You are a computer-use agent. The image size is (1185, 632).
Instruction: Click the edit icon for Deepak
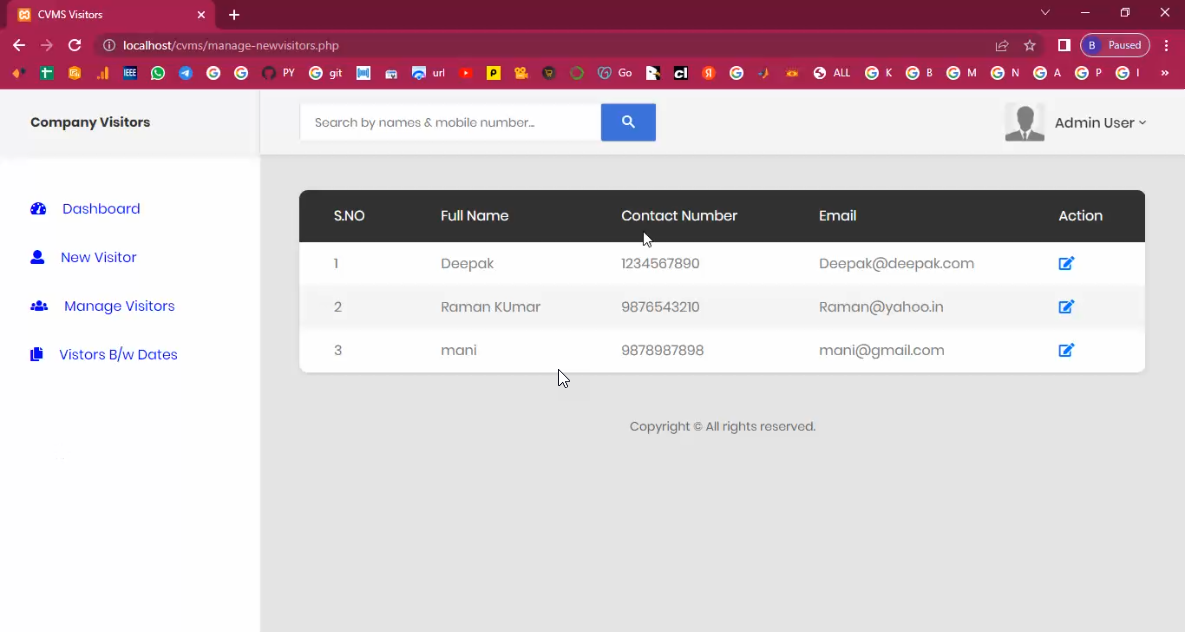[x=1066, y=264]
